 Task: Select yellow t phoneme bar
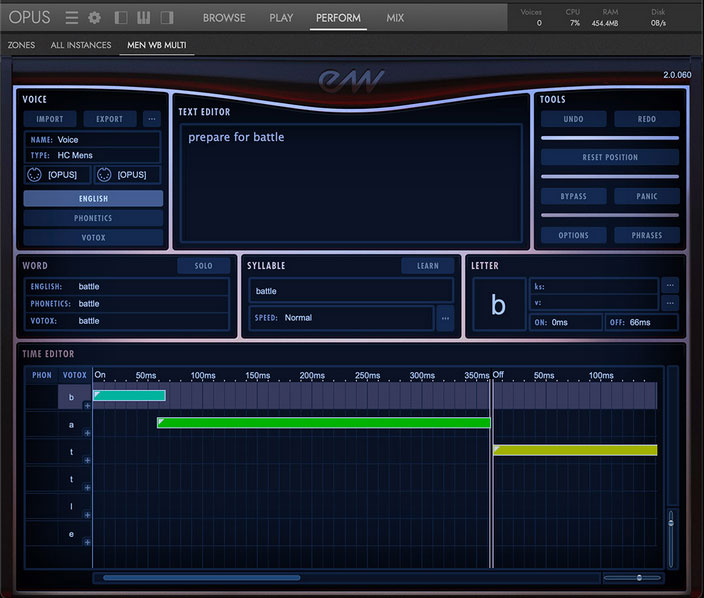[575, 450]
